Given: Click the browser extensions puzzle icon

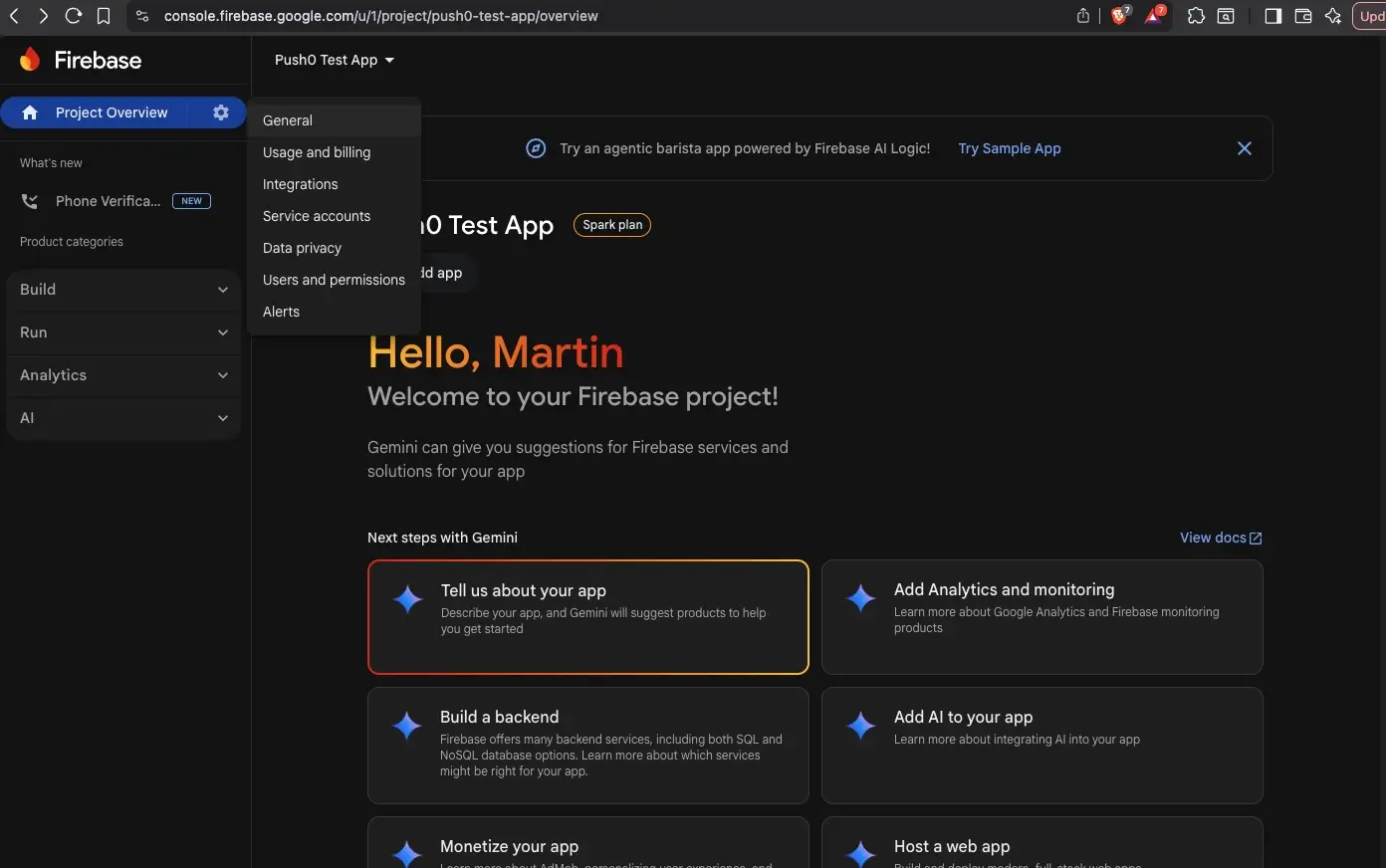Looking at the screenshot, I should tap(1196, 16).
